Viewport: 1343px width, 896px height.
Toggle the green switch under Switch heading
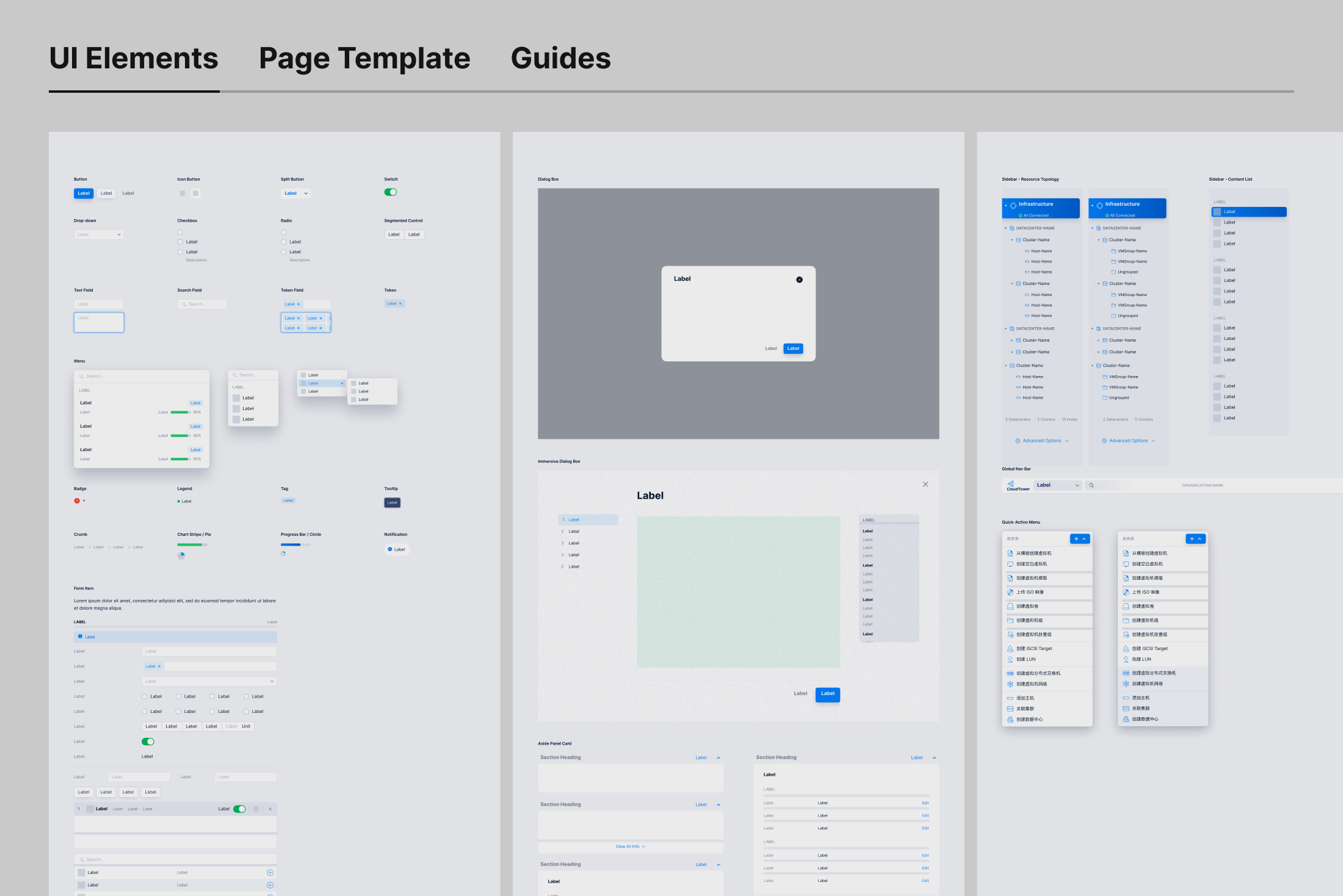(391, 192)
